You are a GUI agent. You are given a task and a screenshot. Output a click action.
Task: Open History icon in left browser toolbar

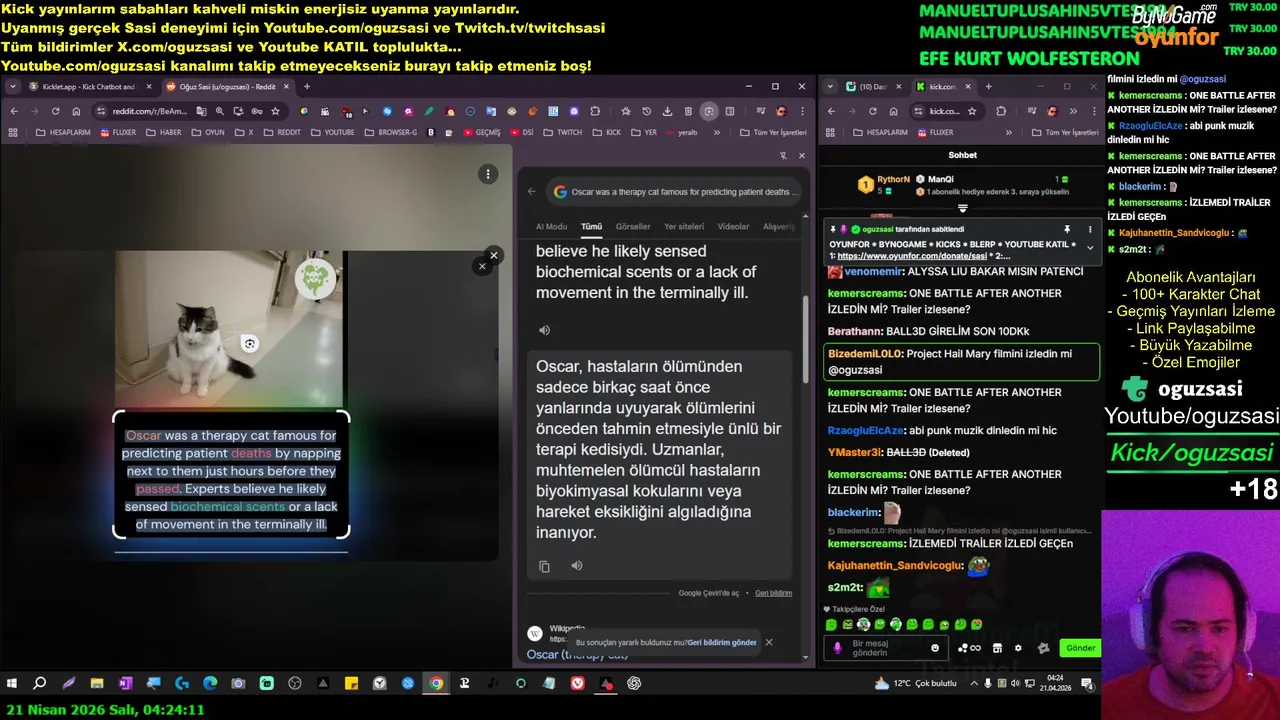coord(646,111)
